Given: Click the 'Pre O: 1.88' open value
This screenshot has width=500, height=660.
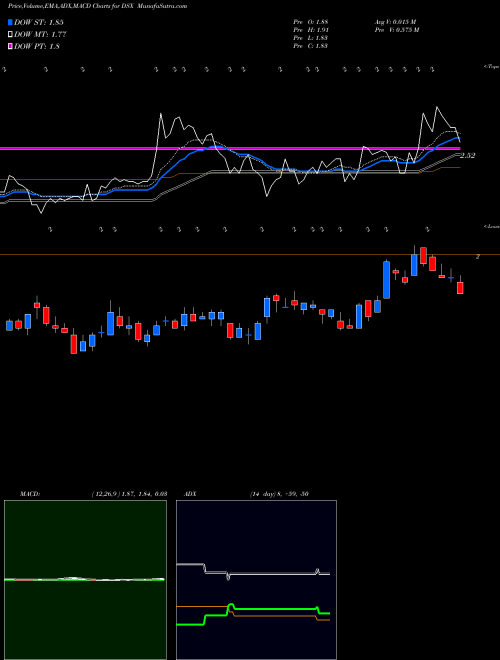Looking at the screenshot, I should click(311, 22).
